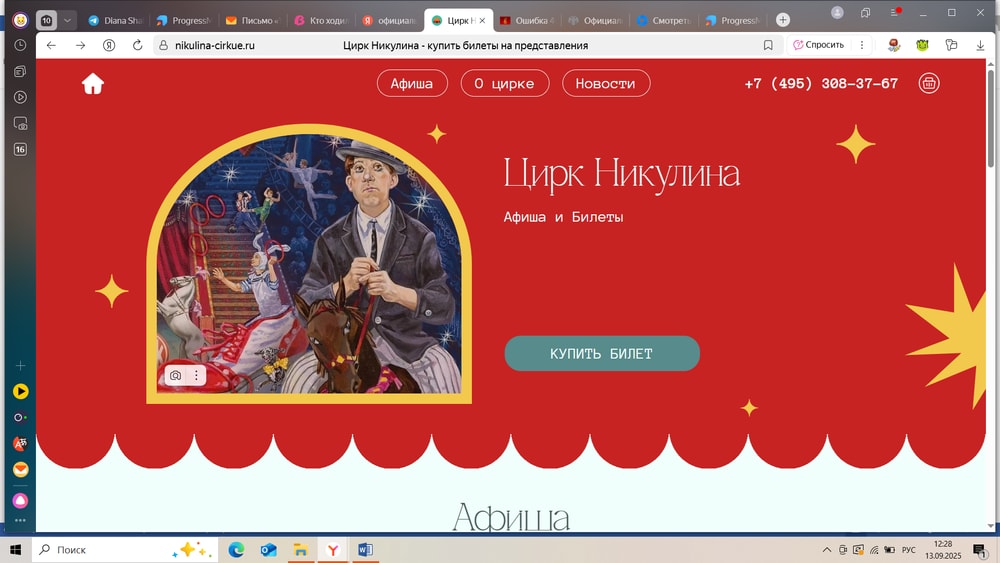The image size is (1000, 563).
Task: Click phone number +7 (495) 308-37-67
Action: click(821, 84)
